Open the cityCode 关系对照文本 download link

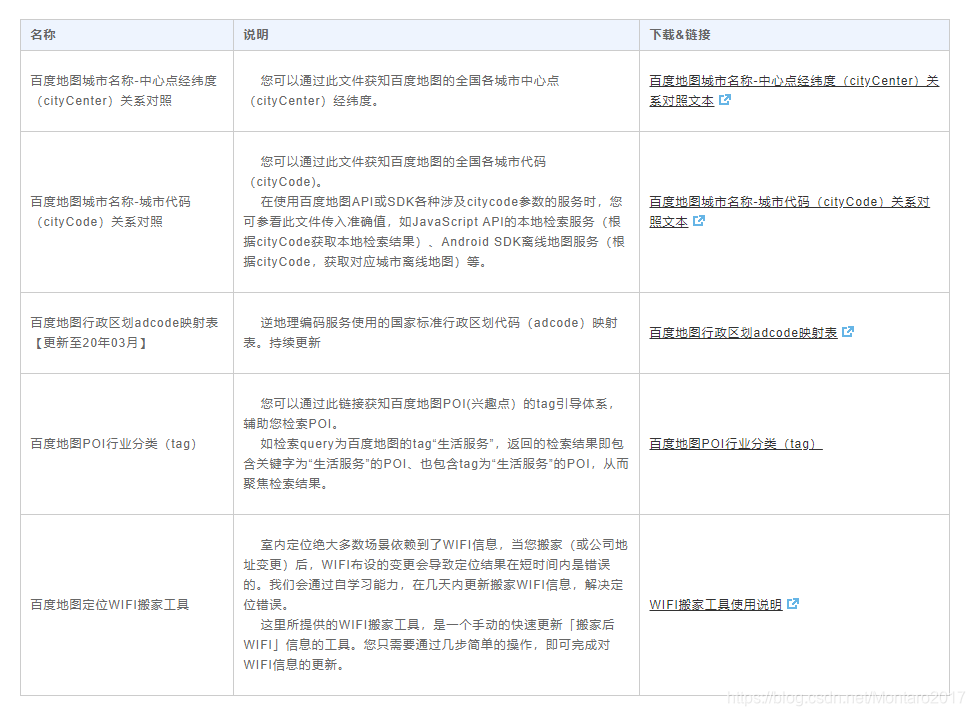789,212
